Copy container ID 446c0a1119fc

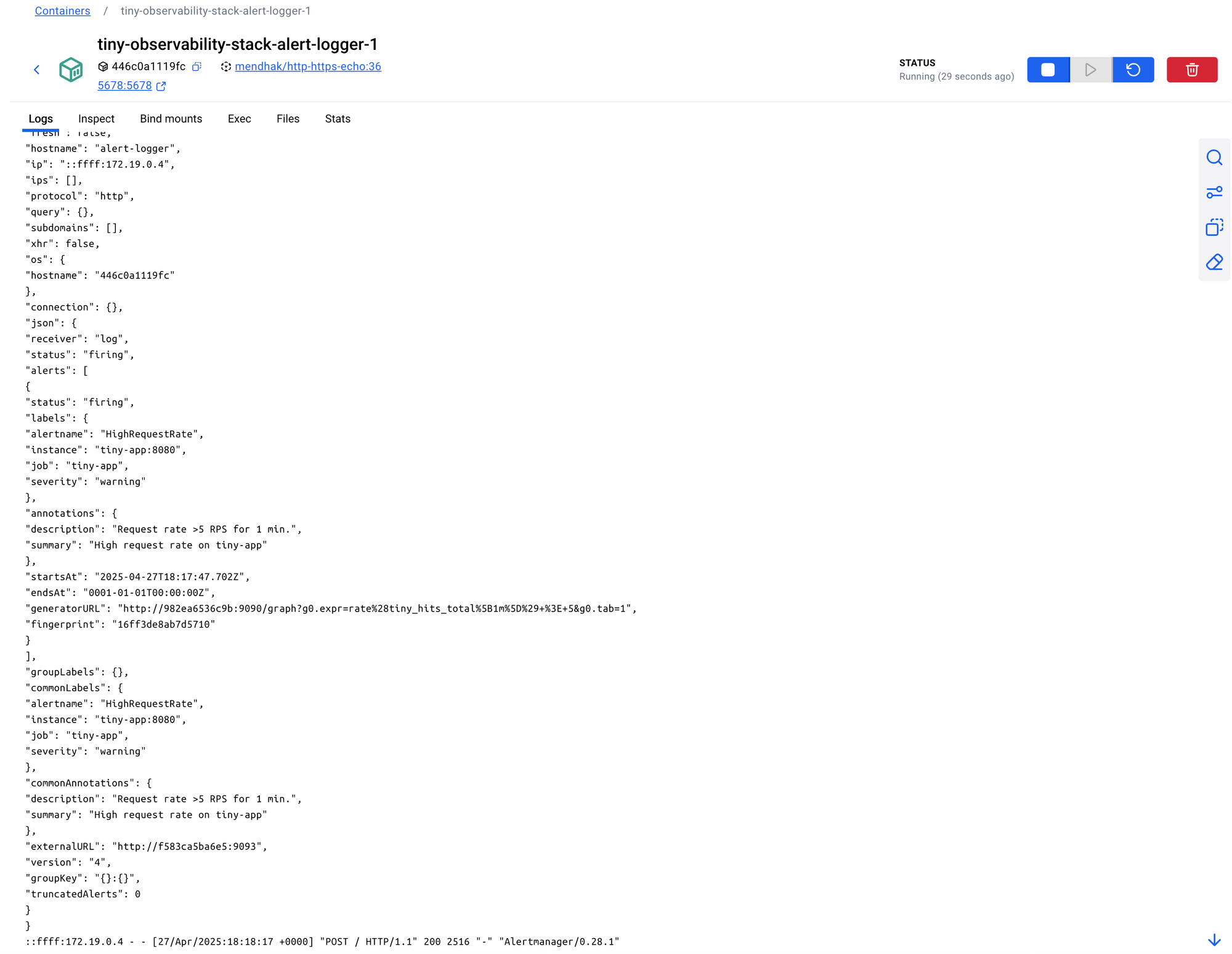point(197,67)
